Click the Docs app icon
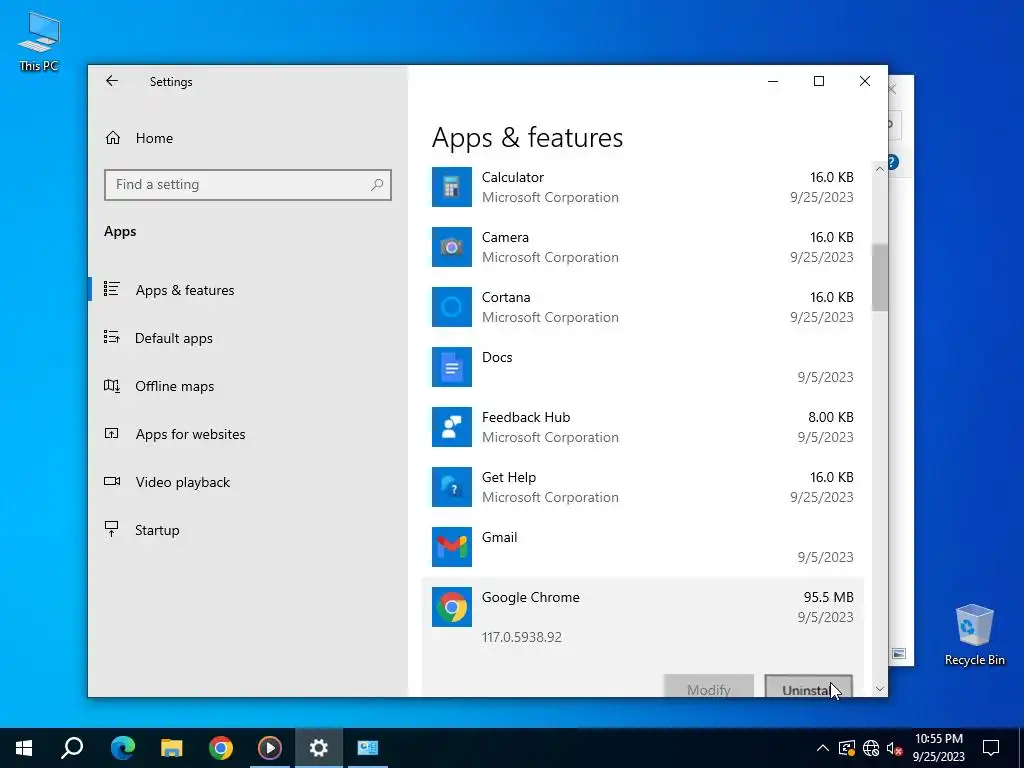Screen dimensions: 1024x768 (451, 367)
